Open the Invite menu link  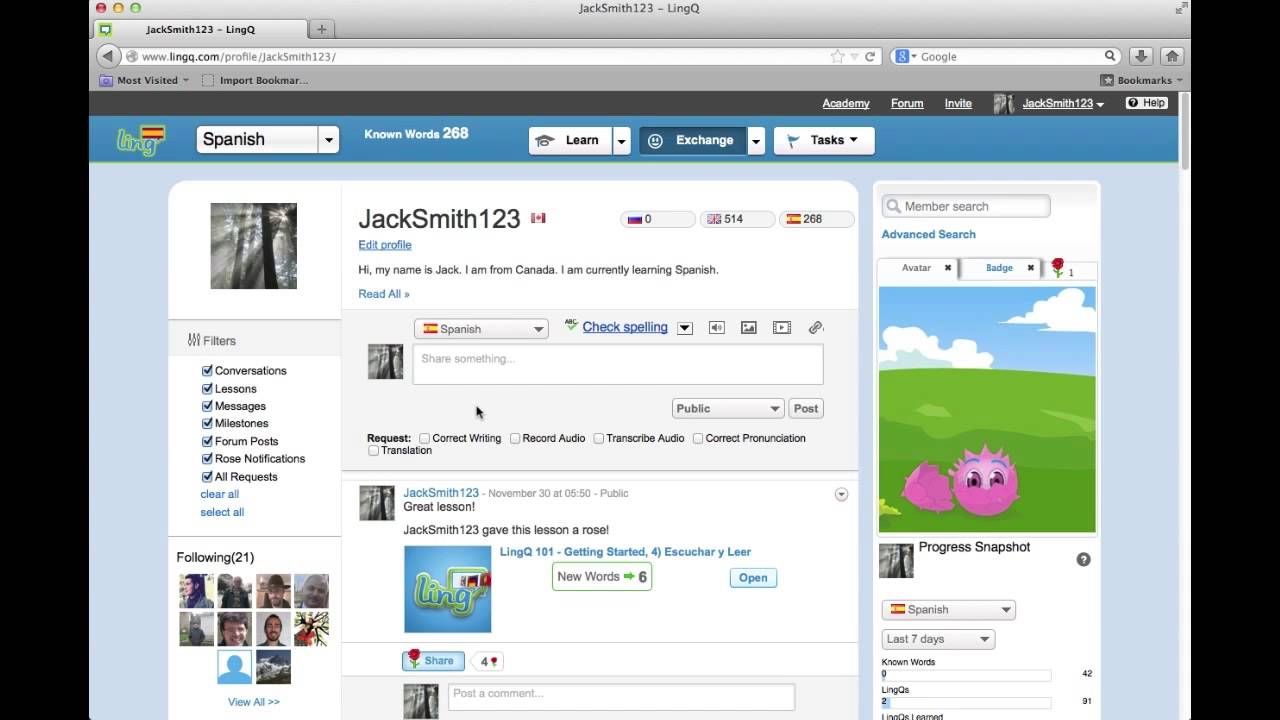[x=958, y=104]
